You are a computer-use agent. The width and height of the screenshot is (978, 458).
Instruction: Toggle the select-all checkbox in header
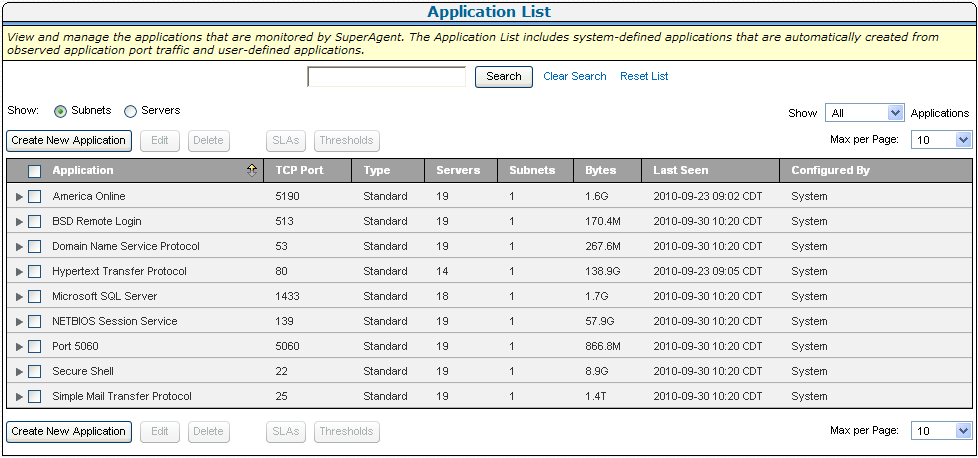click(x=34, y=171)
